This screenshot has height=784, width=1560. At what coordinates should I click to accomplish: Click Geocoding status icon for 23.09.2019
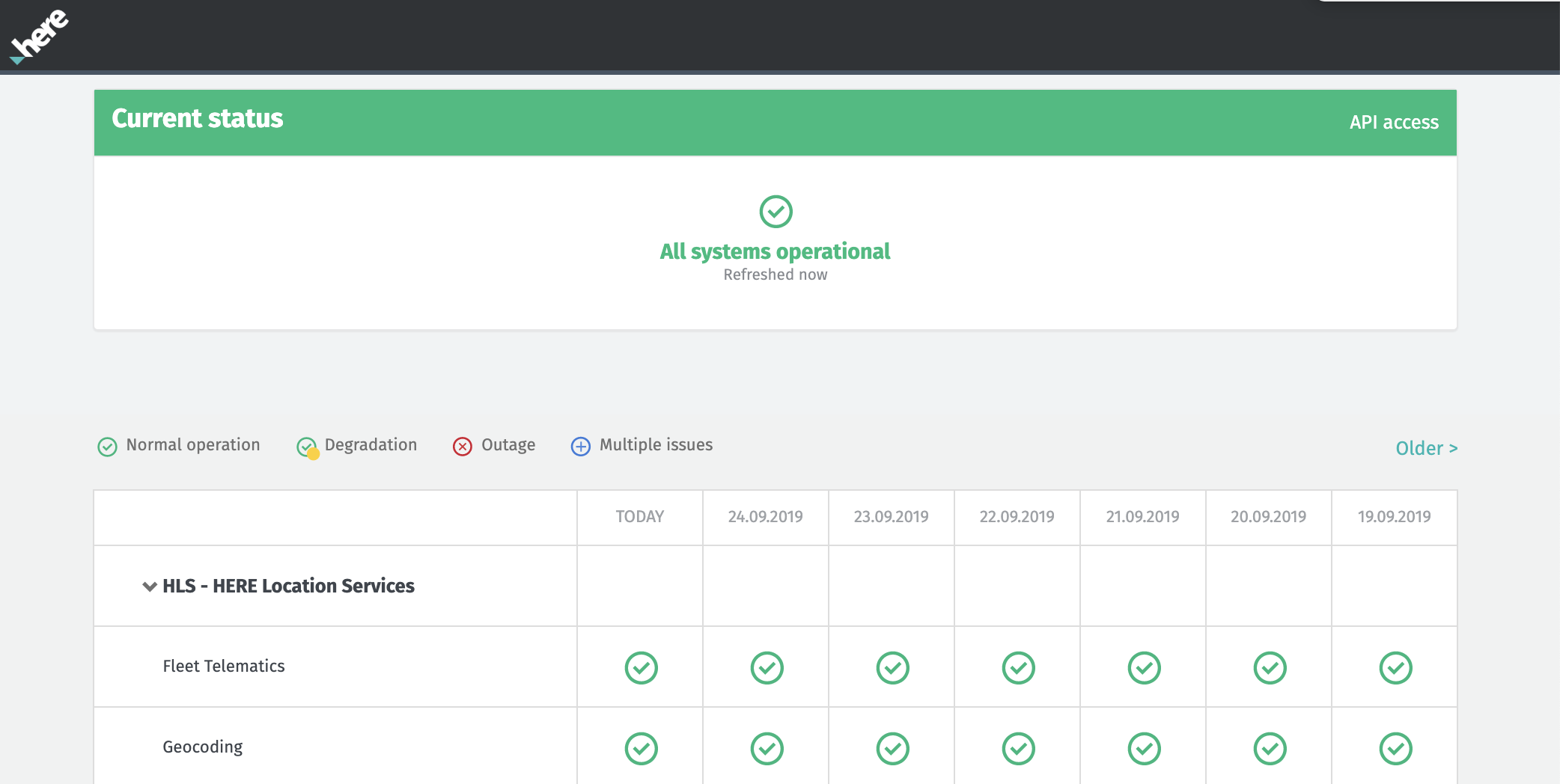(x=892, y=748)
